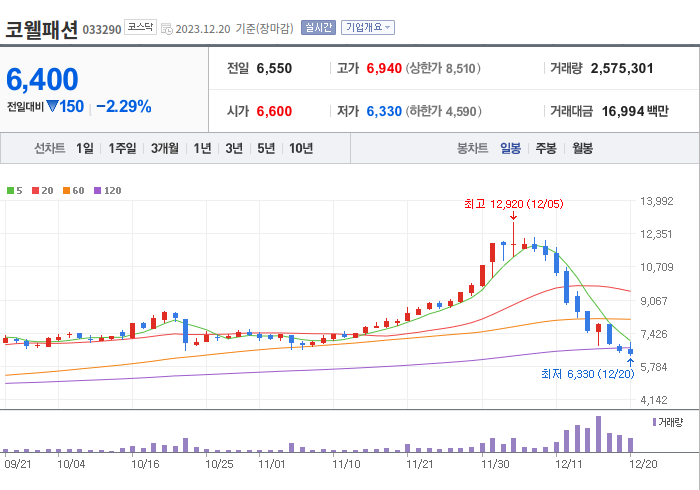This screenshot has height=490, width=700.
Task: Switch to 일봉 candle chart
Action: point(510,148)
